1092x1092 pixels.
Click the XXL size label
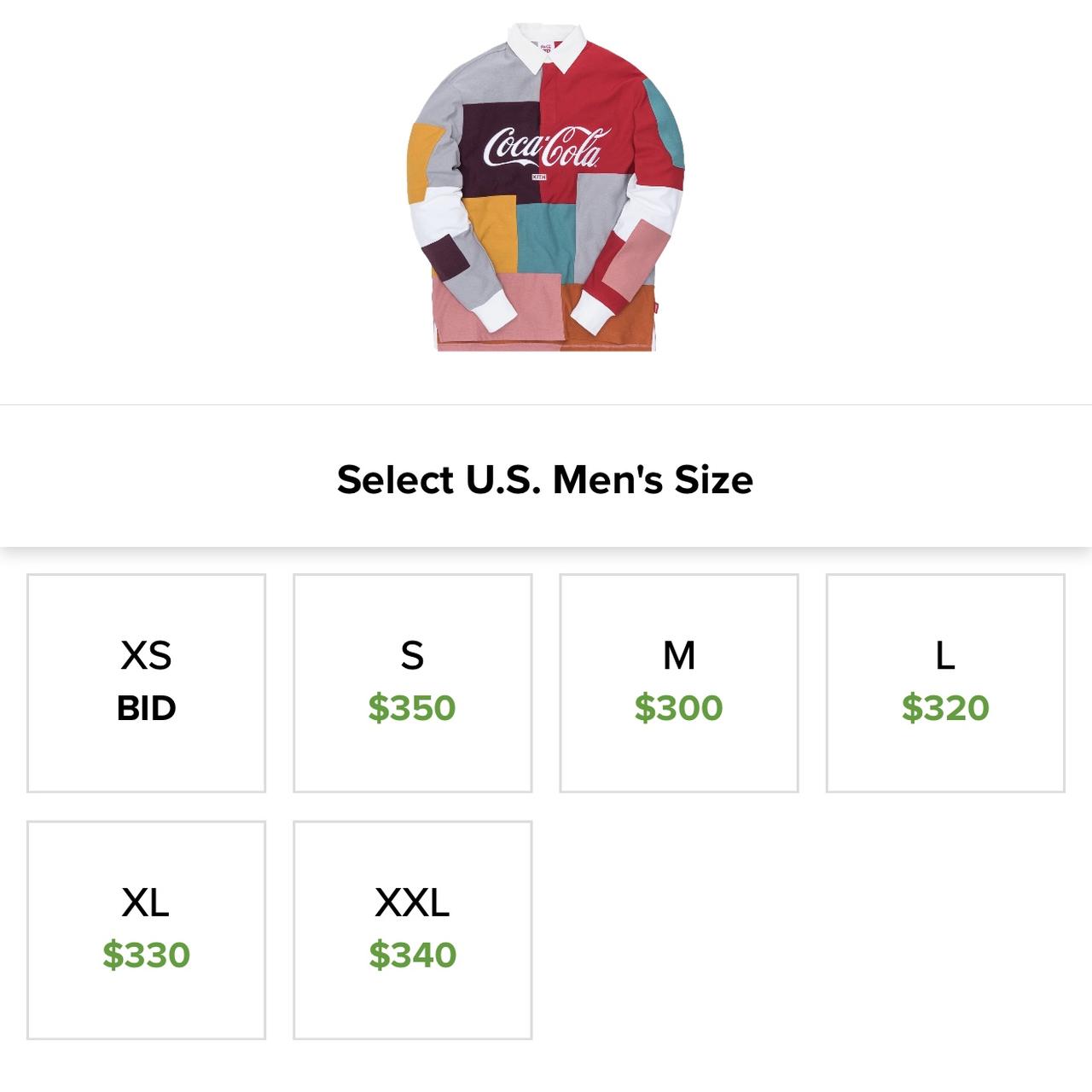click(412, 903)
